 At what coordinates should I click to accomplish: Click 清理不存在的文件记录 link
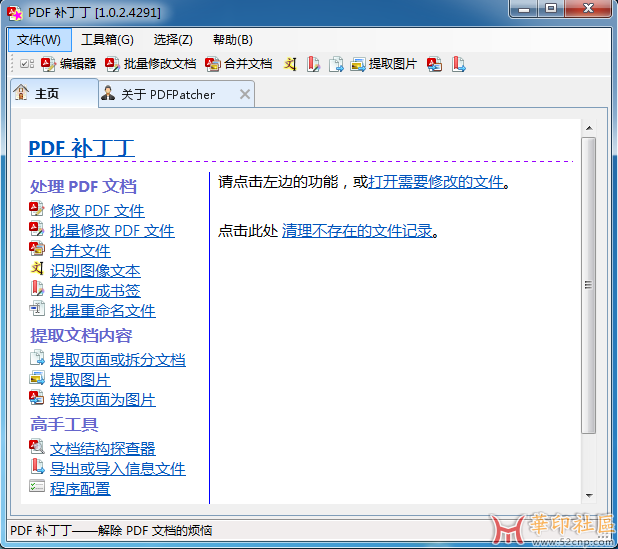(357, 231)
